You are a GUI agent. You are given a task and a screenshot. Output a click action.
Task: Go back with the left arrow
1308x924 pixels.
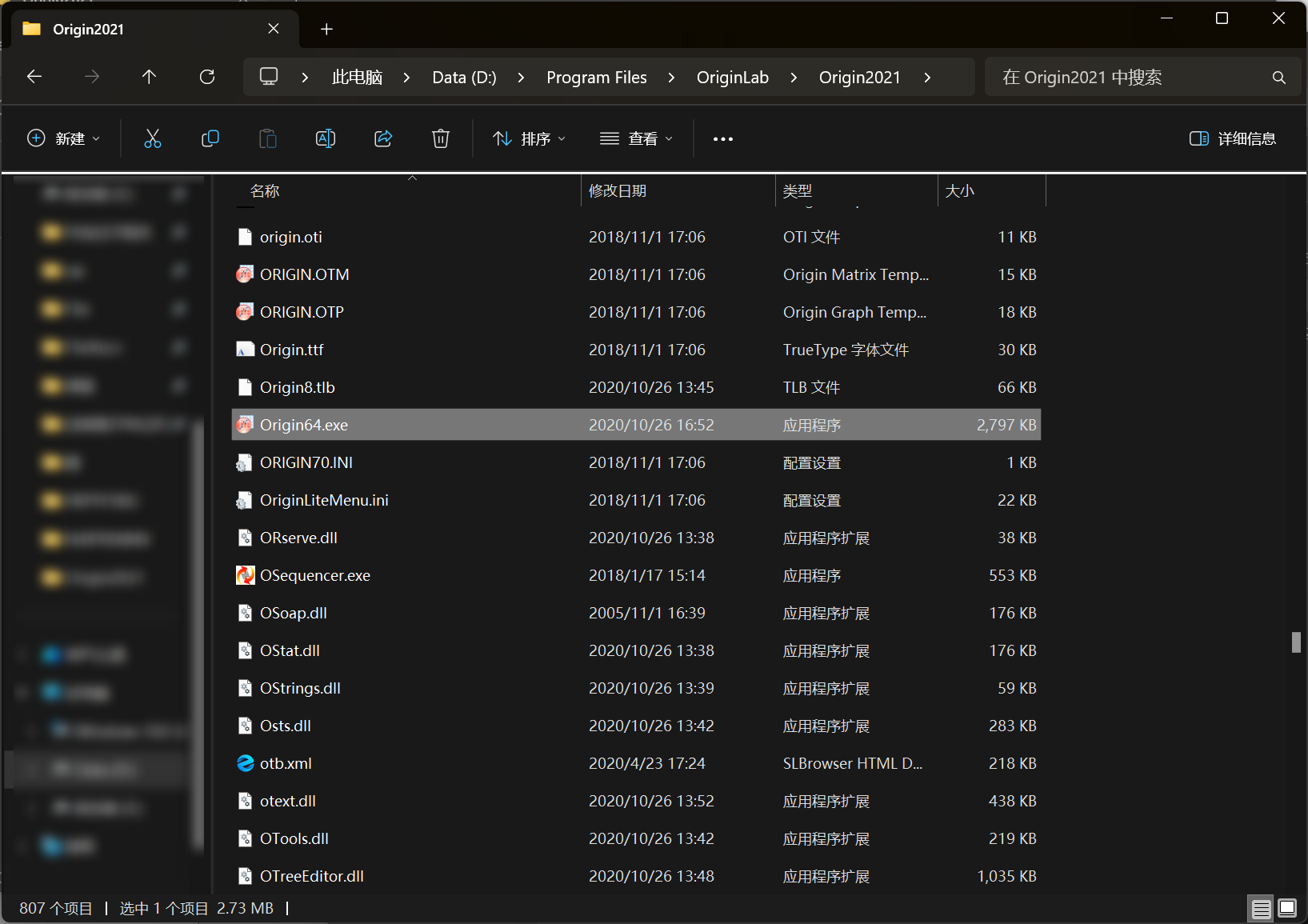pyautogui.click(x=34, y=77)
